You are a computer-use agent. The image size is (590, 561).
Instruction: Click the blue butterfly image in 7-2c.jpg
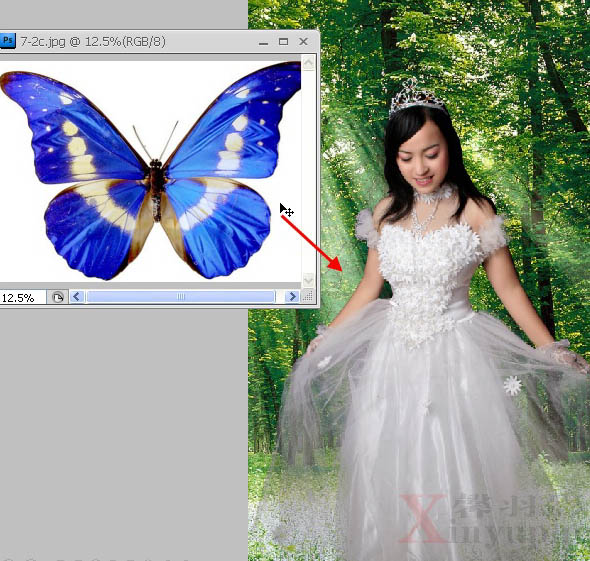coord(151,171)
